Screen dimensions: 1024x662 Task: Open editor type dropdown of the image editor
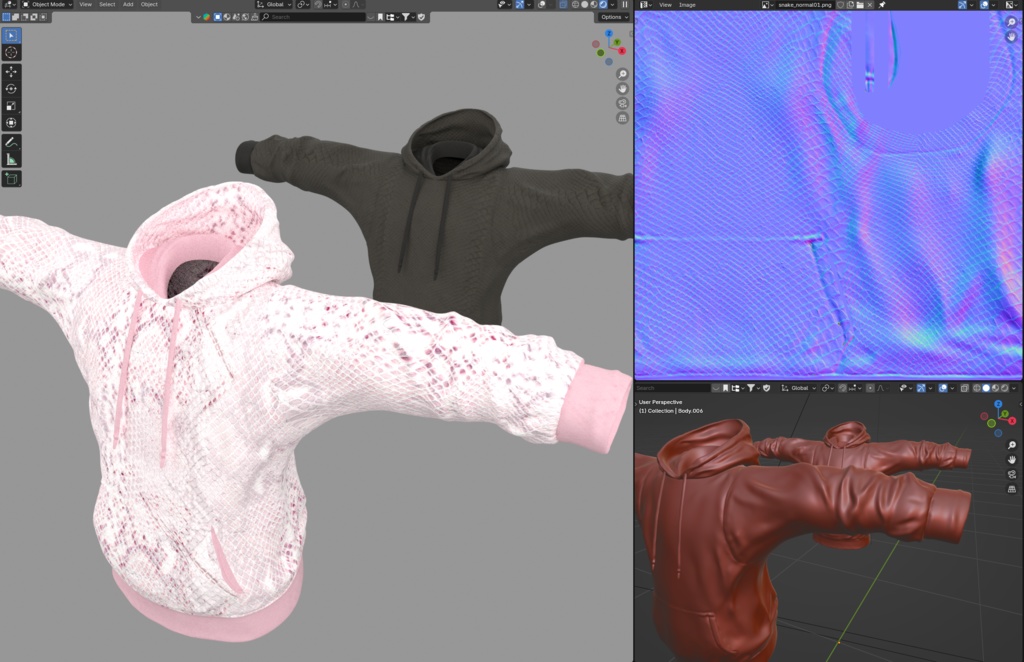tap(645, 5)
